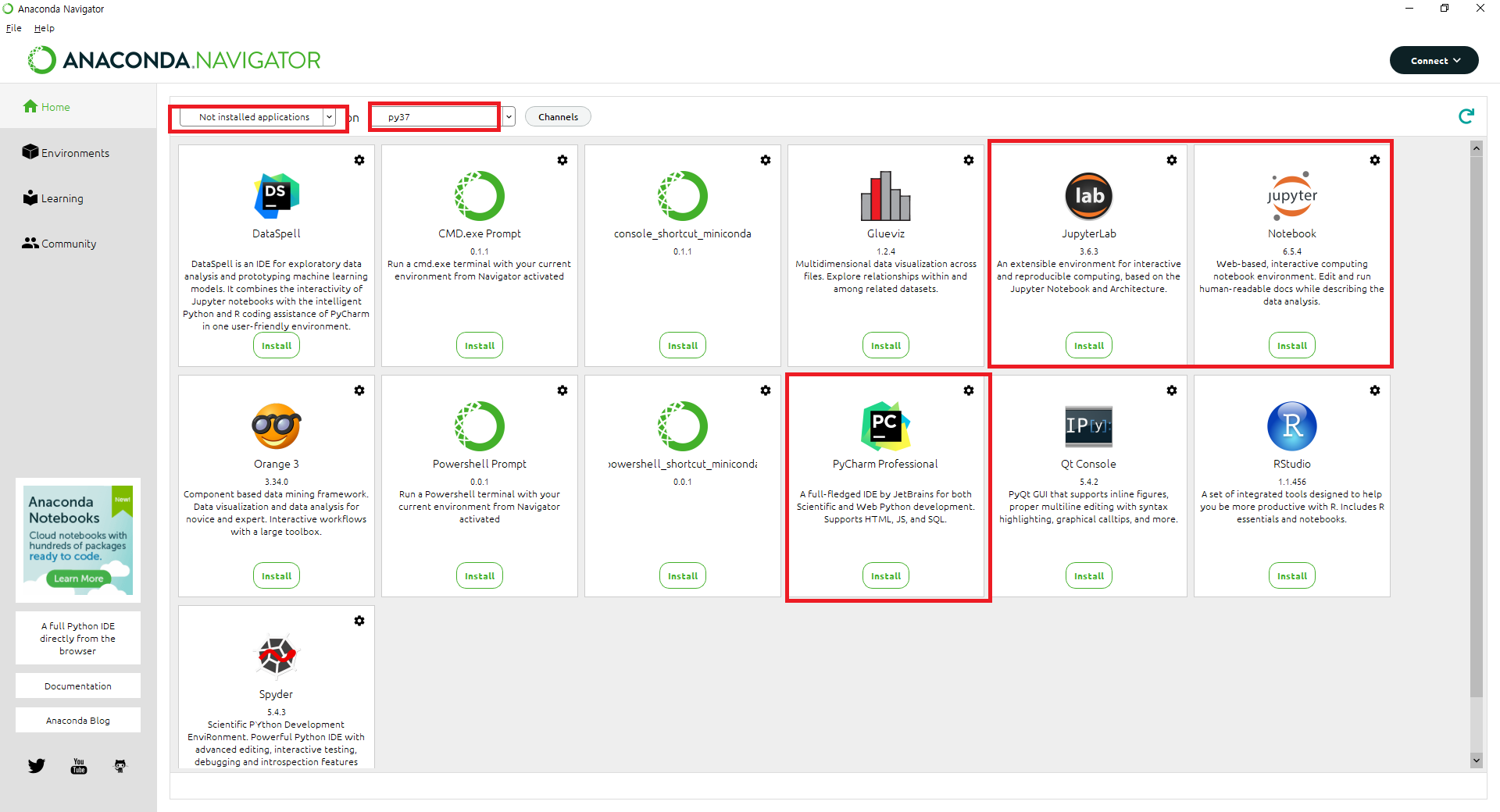This screenshot has height=812, width=1500.
Task: Open the Glueviz gear options
Action: point(969,160)
